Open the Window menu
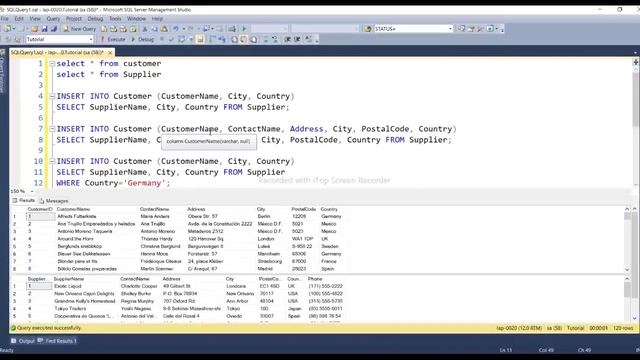 tap(136, 19)
